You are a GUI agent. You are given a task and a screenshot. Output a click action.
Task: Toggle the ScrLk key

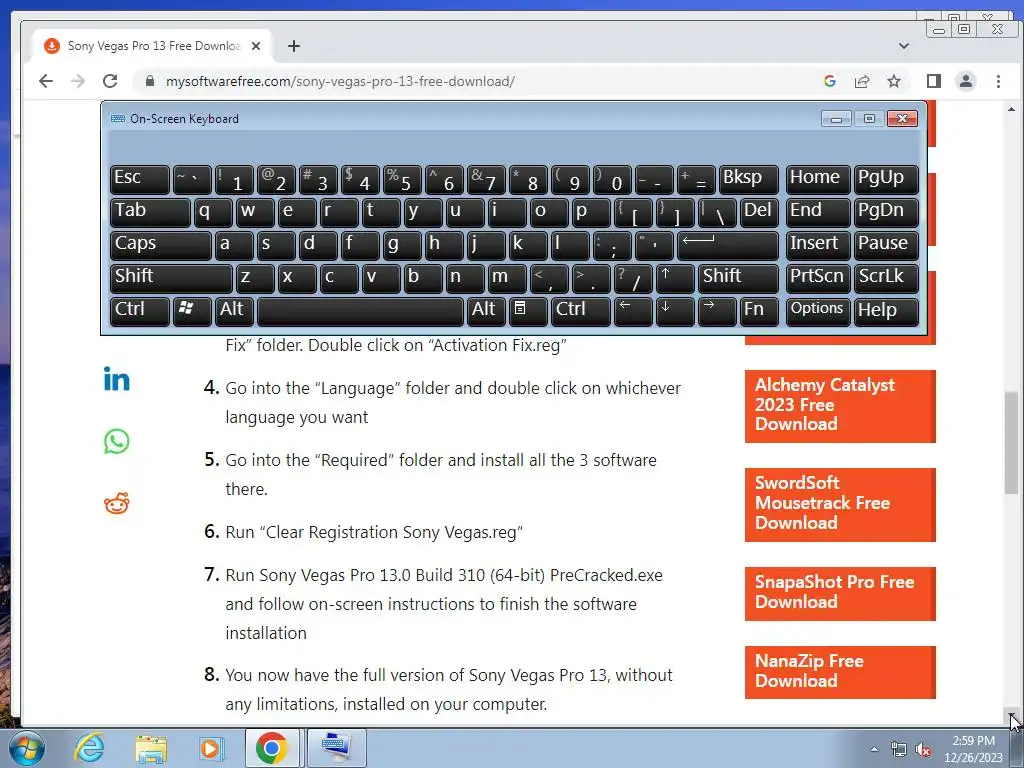[886, 278]
